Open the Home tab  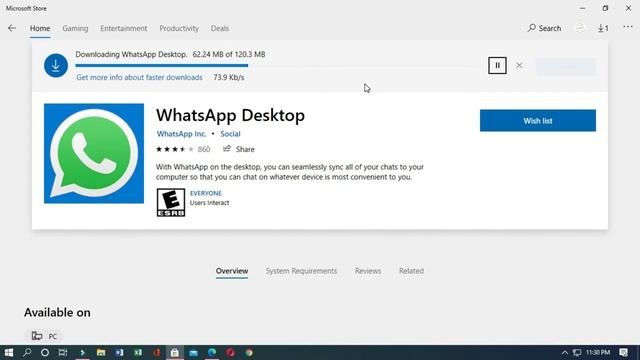pos(40,28)
